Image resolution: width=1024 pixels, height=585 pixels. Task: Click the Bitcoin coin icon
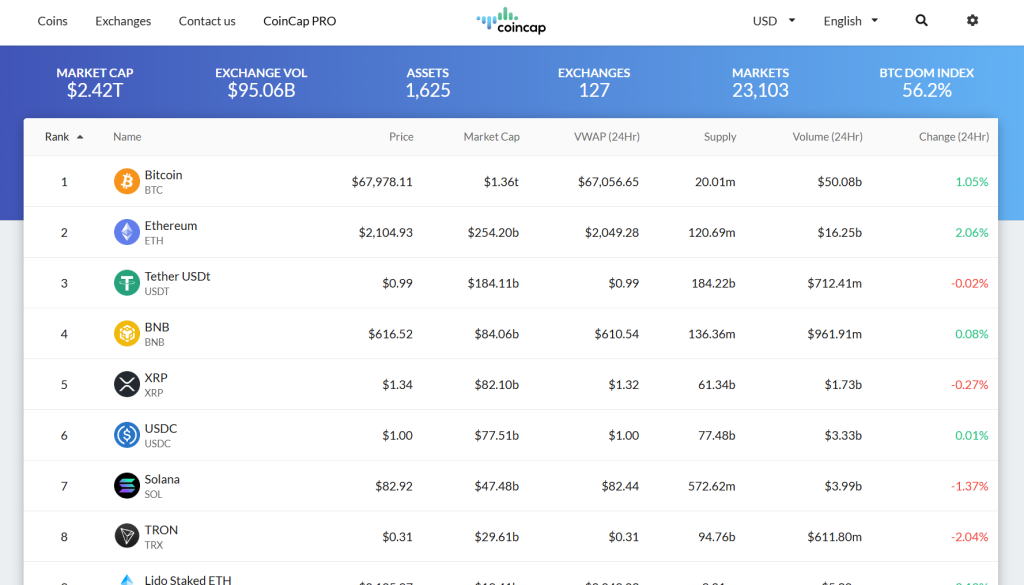click(126, 182)
